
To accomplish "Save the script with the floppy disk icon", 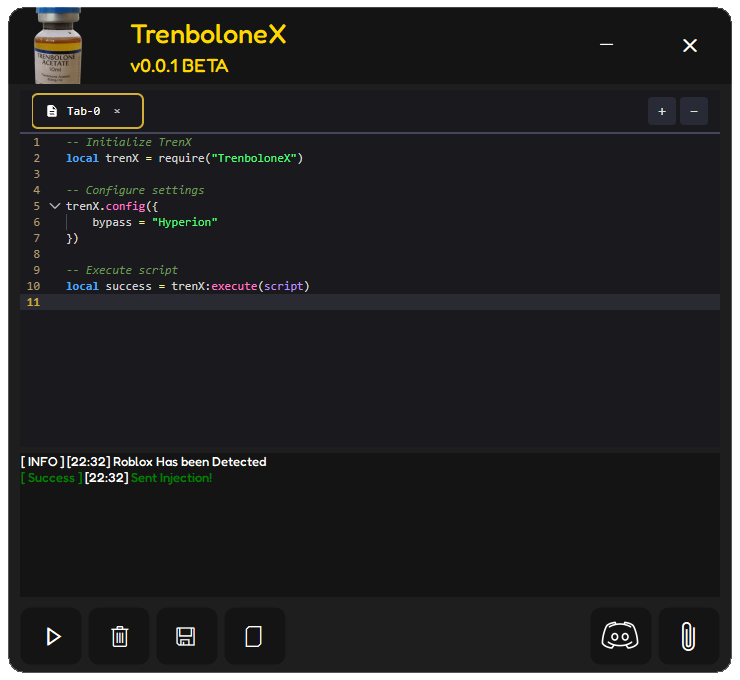I will [x=186, y=636].
